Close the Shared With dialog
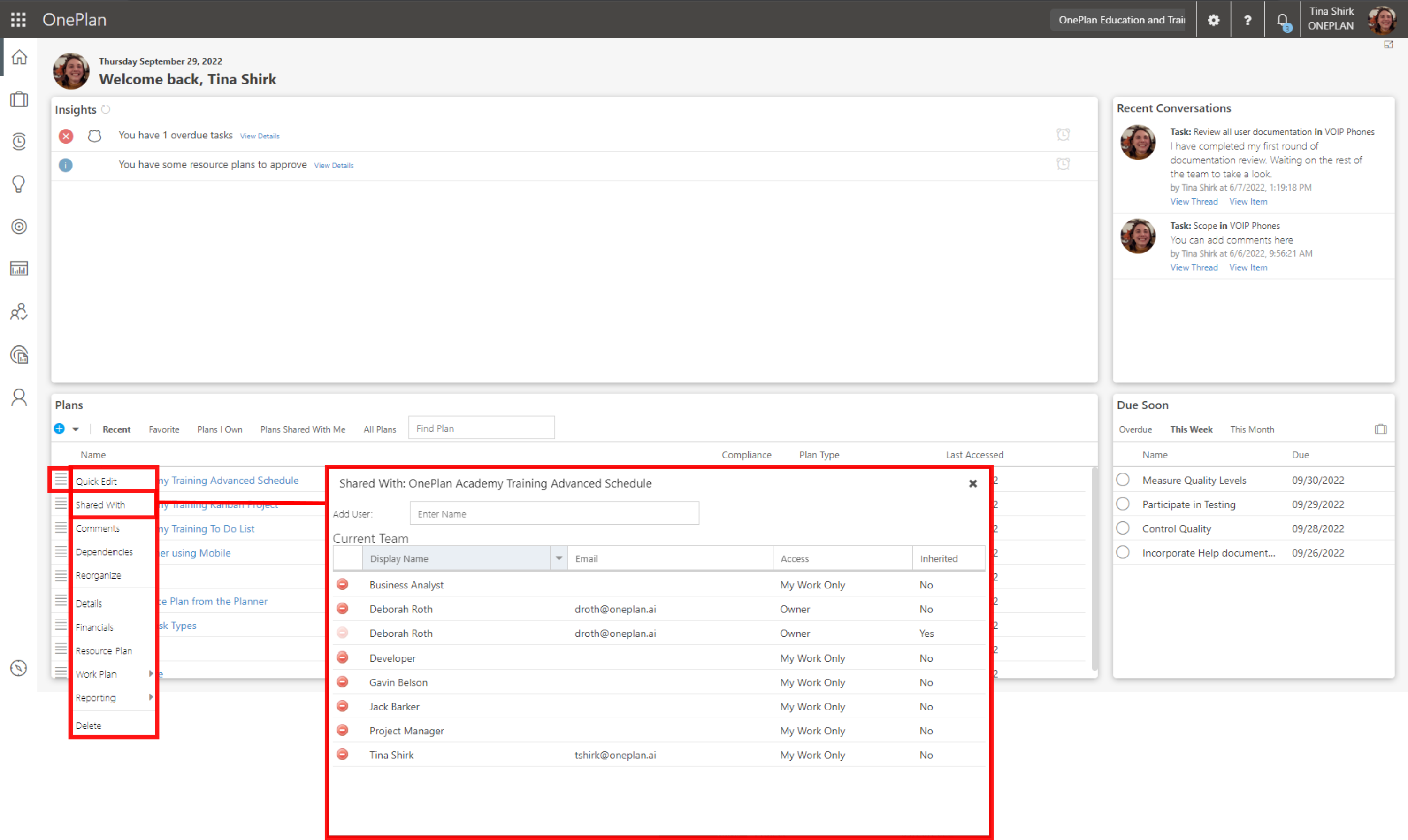 click(x=972, y=483)
